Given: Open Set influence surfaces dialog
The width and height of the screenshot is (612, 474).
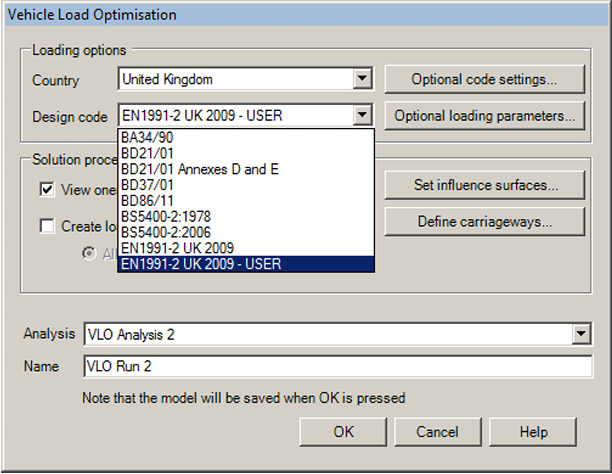Looking at the screenshot, I should (485, 185).
